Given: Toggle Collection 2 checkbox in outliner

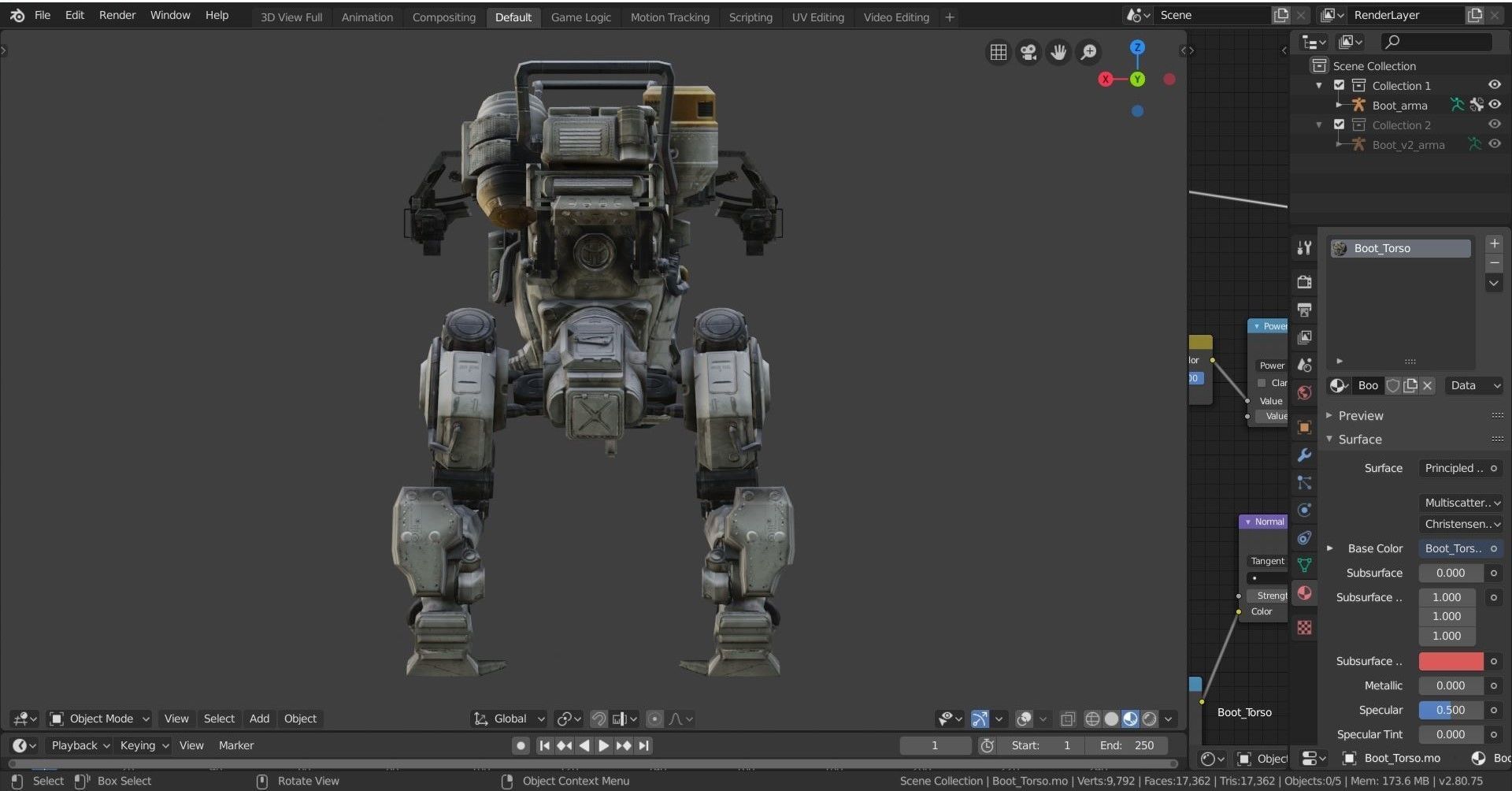Looking at the screenshot, I should 1339,124.
